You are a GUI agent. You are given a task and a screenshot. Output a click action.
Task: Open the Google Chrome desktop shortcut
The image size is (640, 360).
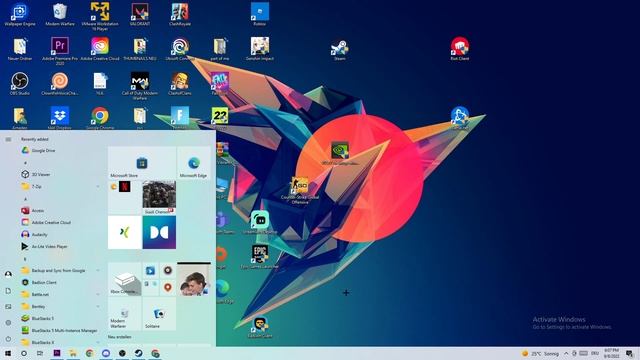tap(100, 118)
